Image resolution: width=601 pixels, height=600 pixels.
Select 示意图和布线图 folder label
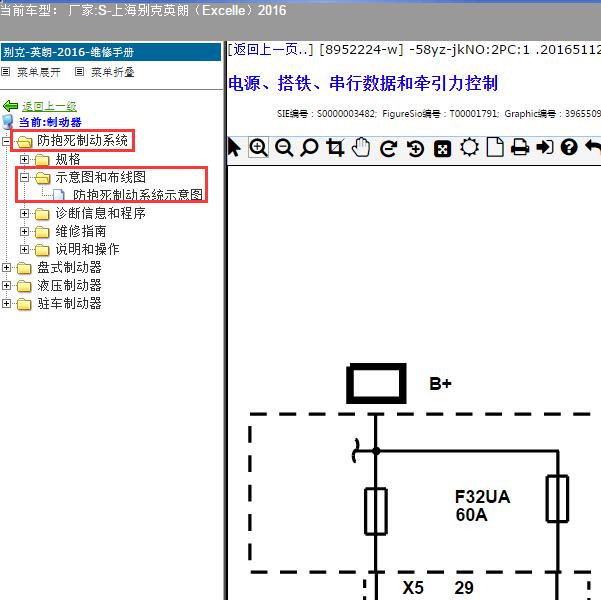click(100, 177)
